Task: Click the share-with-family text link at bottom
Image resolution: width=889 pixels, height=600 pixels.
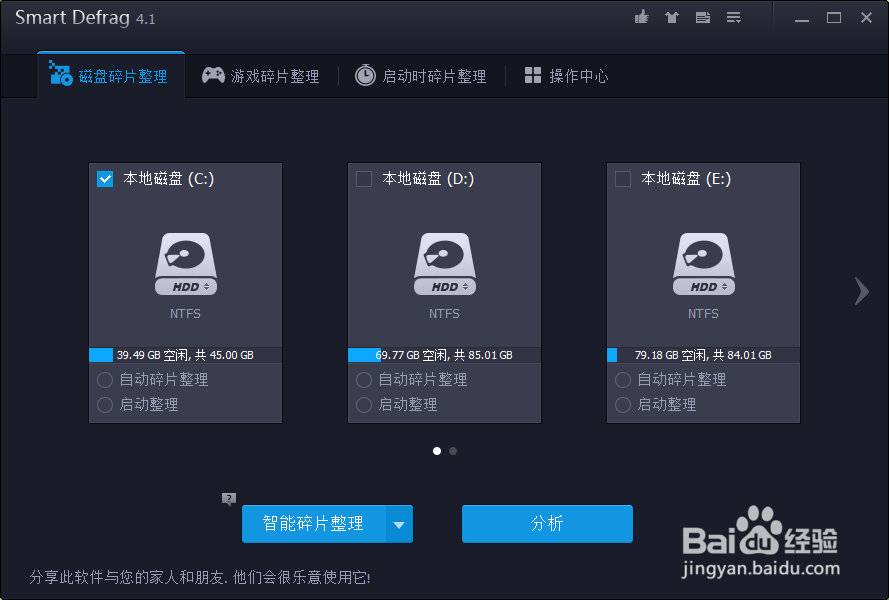Action: 200,578
